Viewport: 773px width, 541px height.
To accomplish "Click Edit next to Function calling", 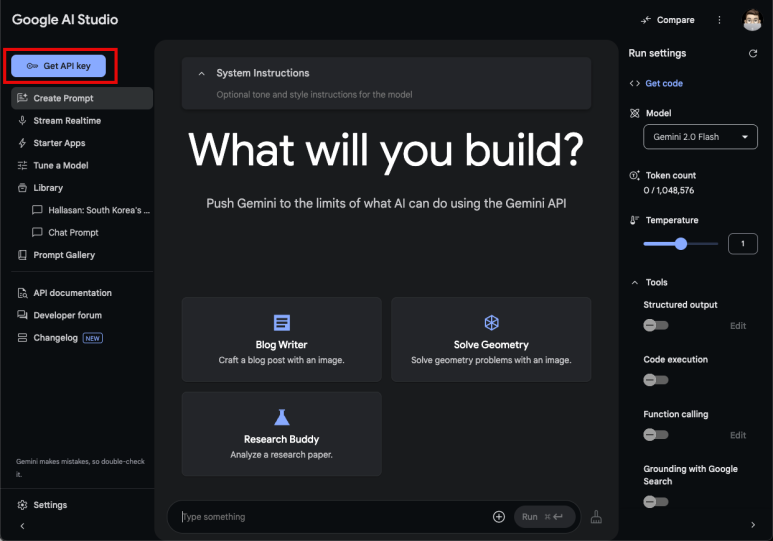I will pos(738,435).
